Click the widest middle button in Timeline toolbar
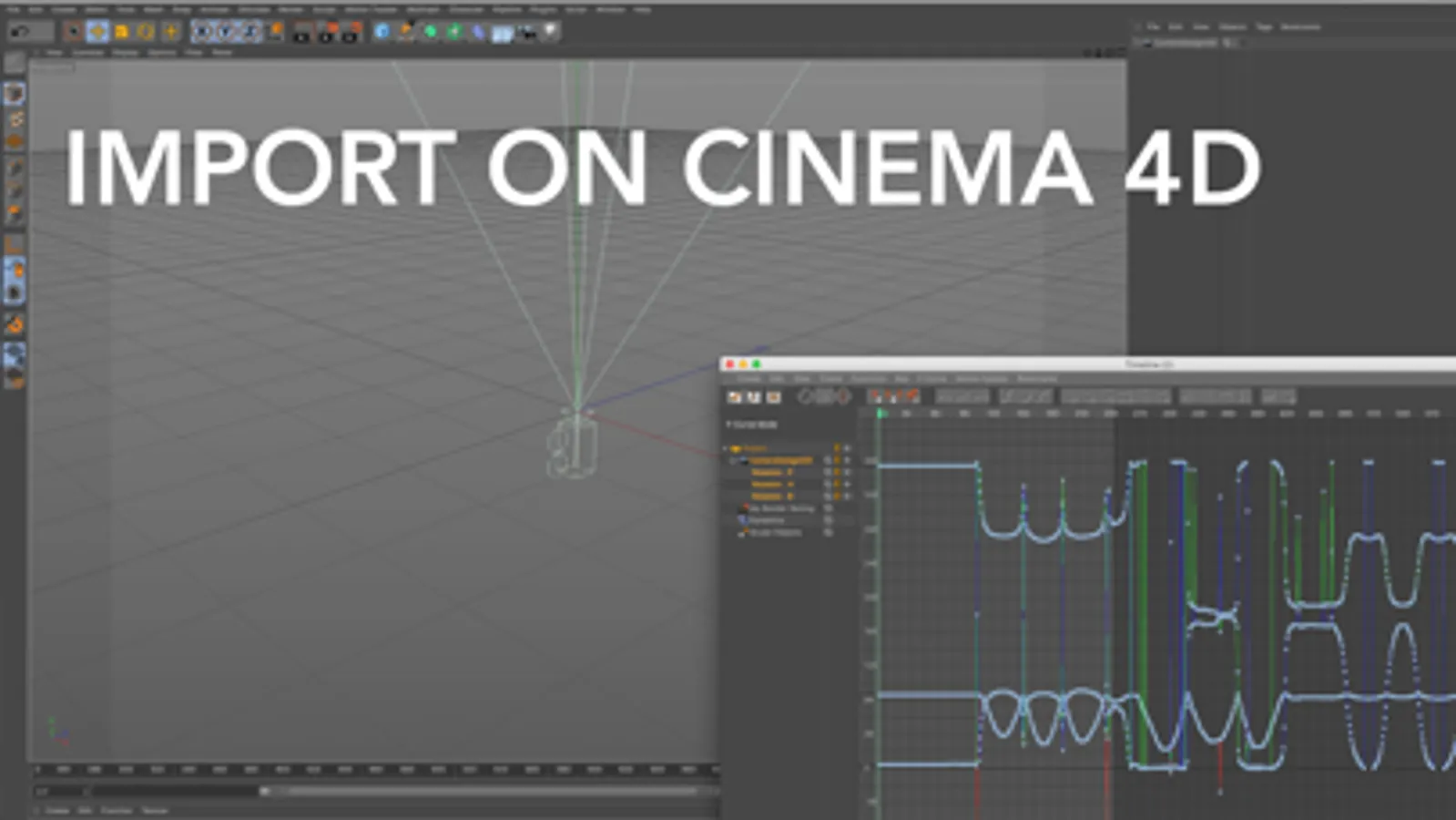 click(1115, 396)
